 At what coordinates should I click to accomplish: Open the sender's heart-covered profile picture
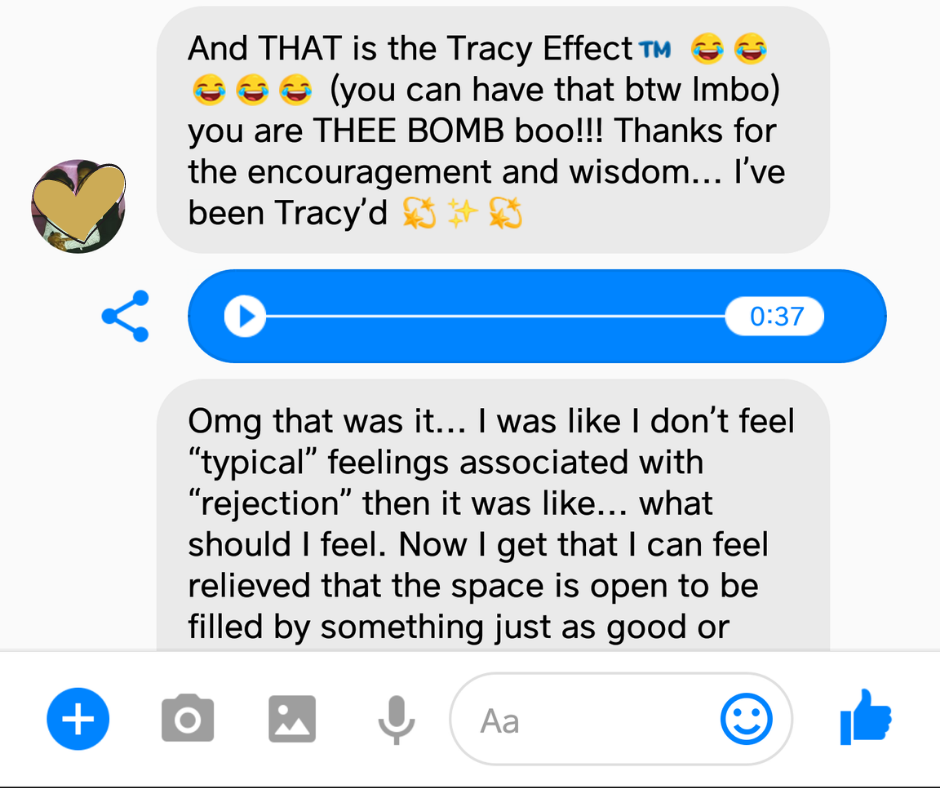tap(79, 206)
